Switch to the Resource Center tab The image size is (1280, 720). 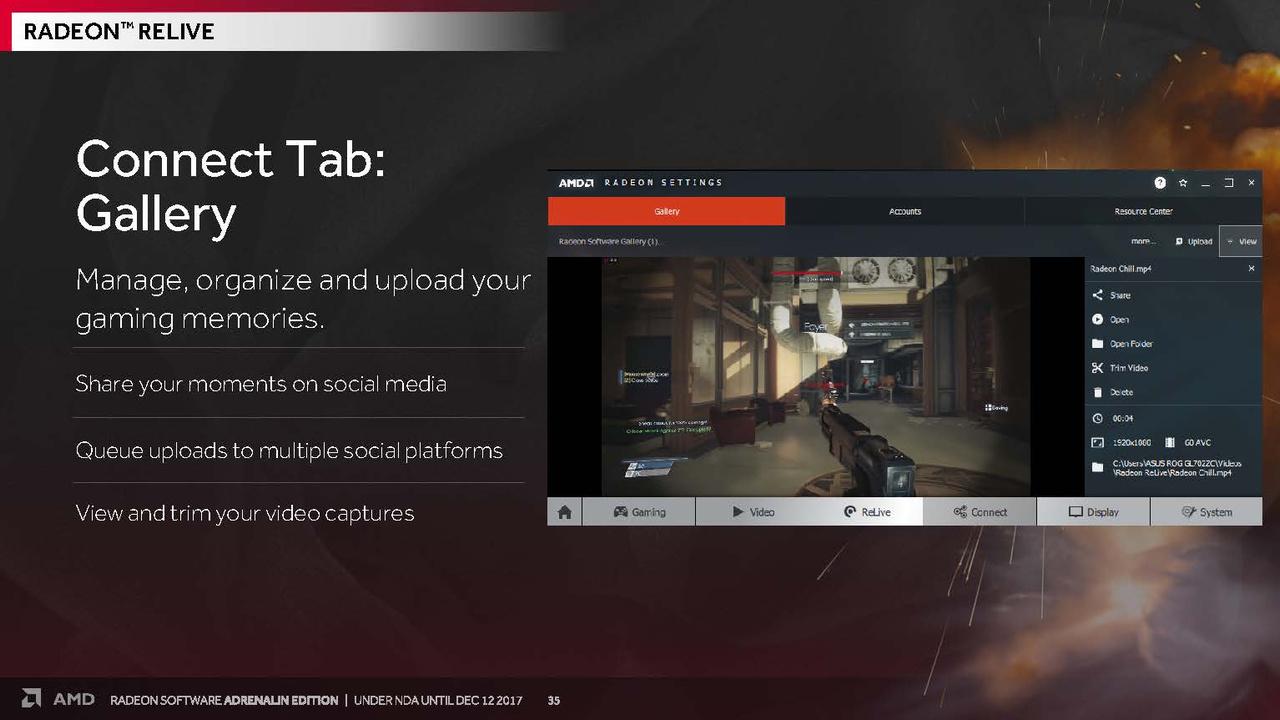(x=1143, y=211)
